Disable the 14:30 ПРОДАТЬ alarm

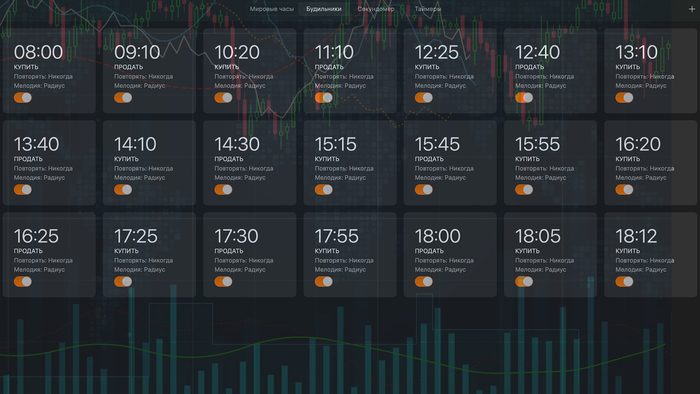[x=223, y=190]
